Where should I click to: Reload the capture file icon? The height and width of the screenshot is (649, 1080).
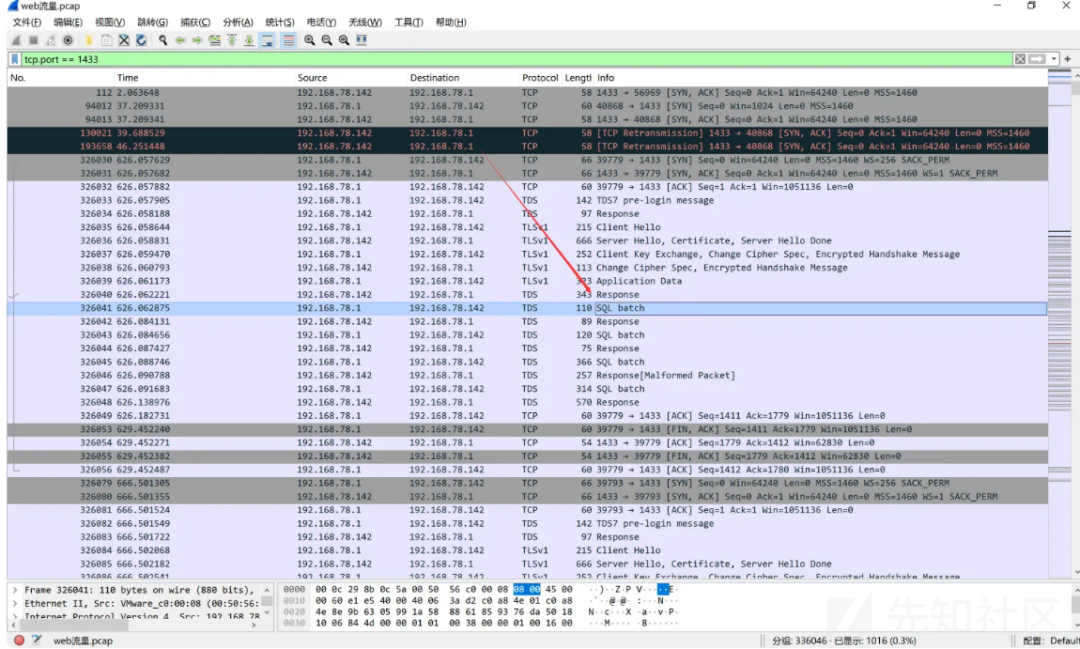pos(141,41)
